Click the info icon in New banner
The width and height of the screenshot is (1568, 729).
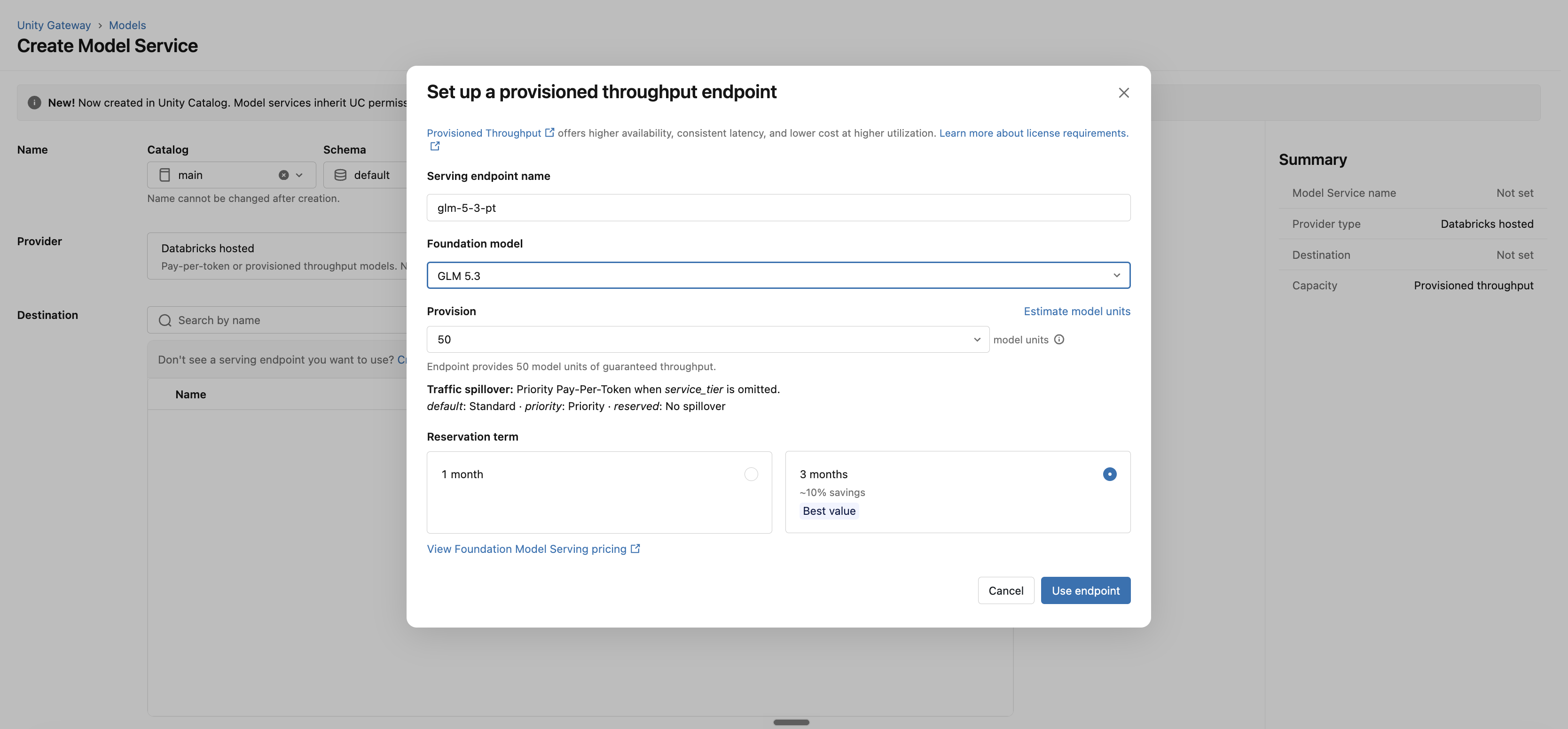point(34,102)
